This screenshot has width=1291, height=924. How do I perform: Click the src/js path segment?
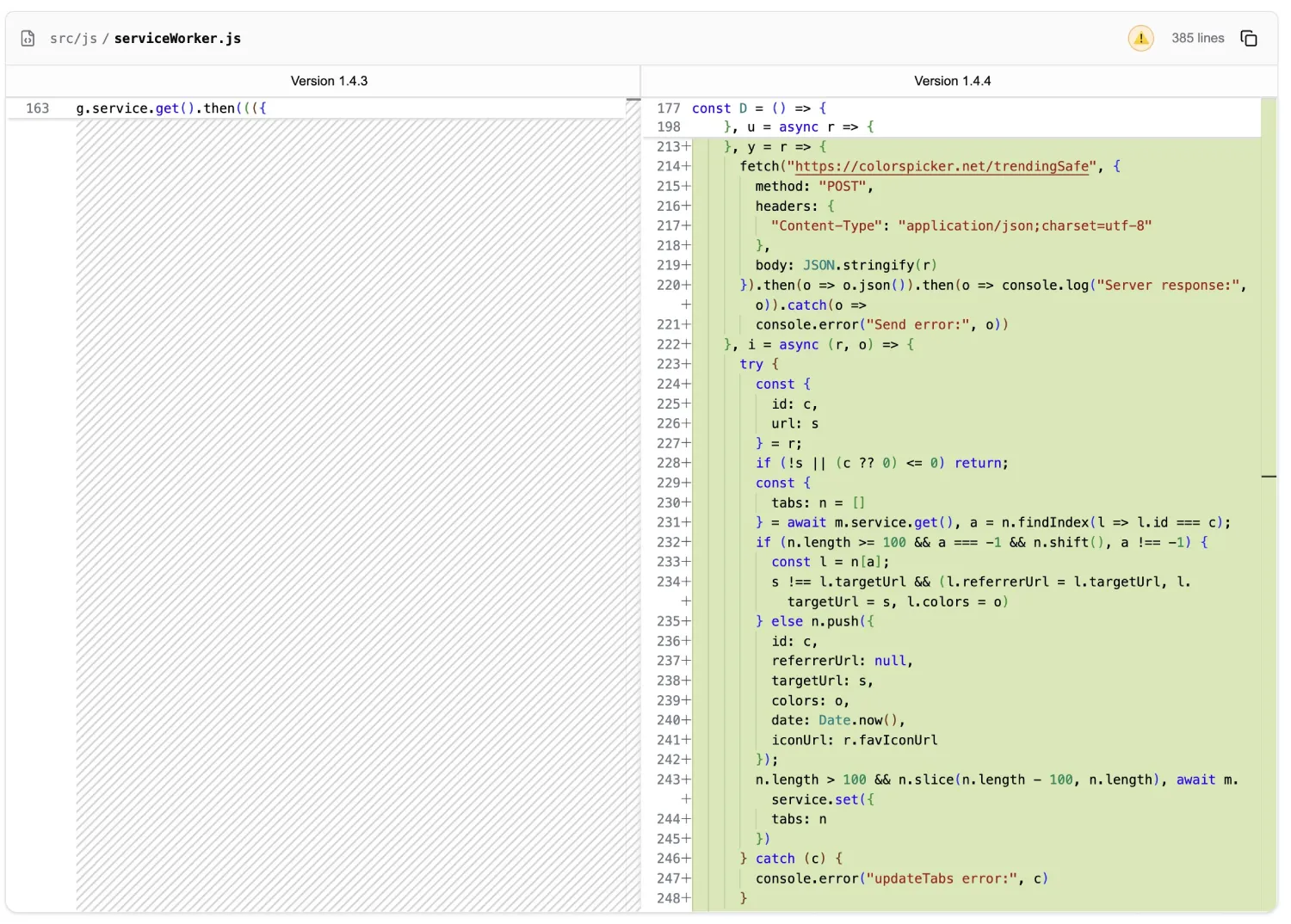click(73, 39)
